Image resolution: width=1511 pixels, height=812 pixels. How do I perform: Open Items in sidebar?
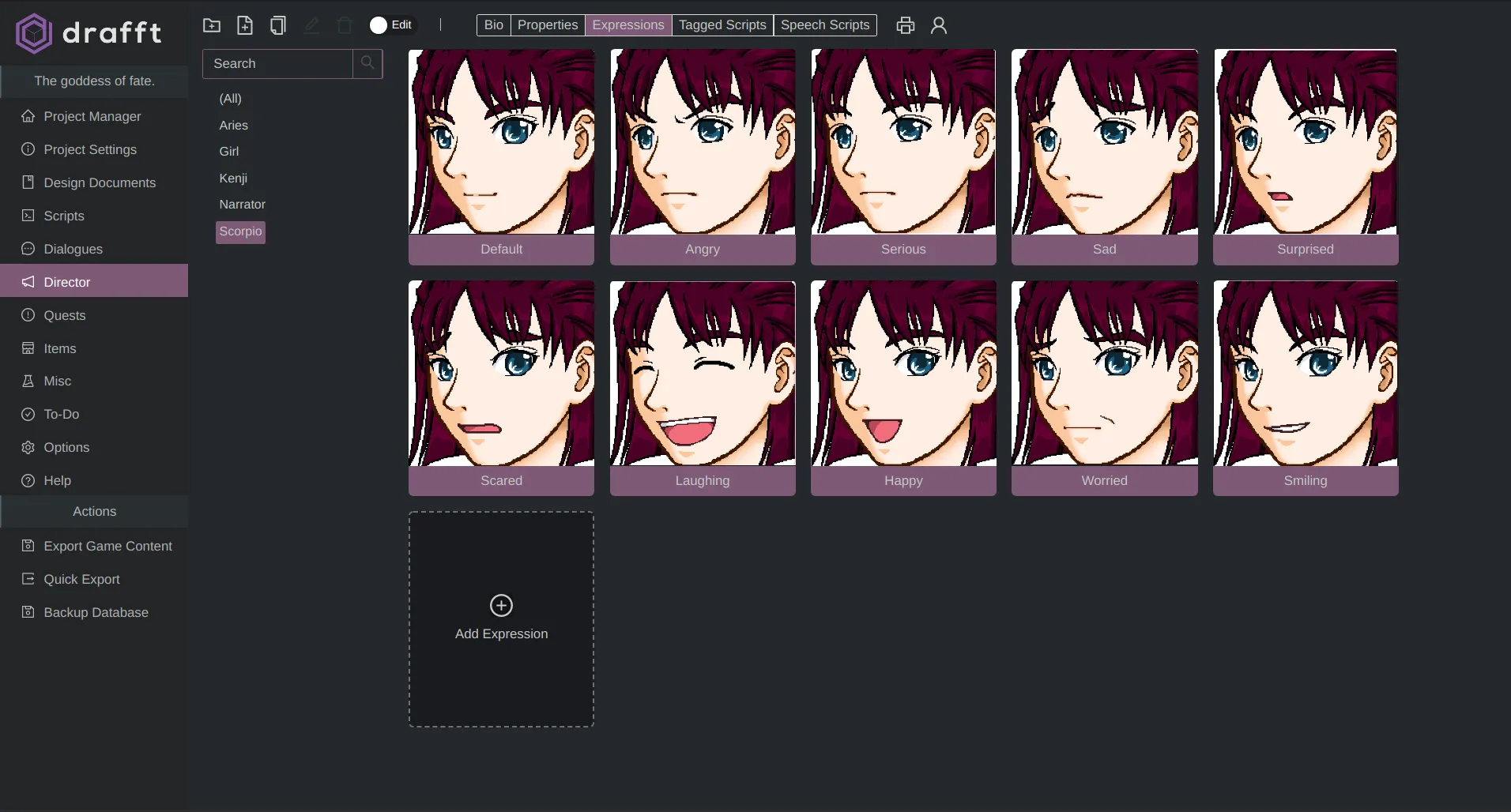point(94,348)
